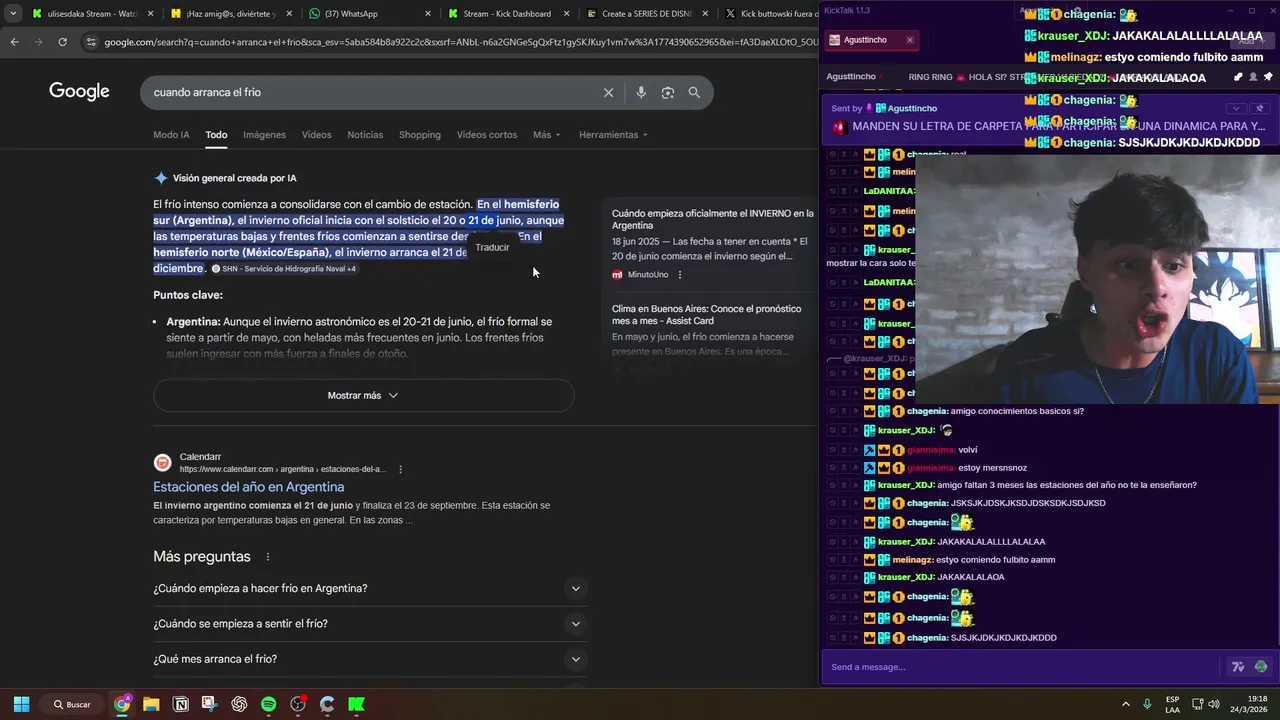Click the Google search input field
The width and height of the screenshot is (1280, 720).
coord(370,92)
